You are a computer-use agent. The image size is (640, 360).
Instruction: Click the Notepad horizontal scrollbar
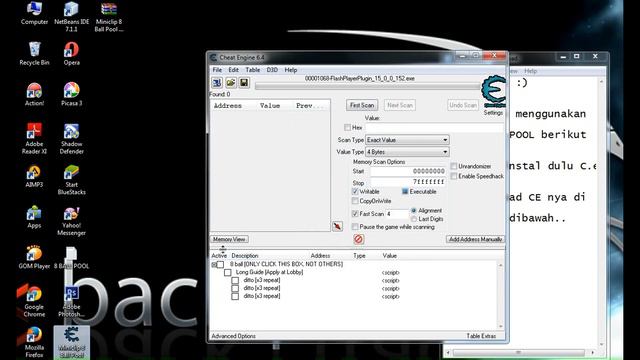tap(520, 352)
